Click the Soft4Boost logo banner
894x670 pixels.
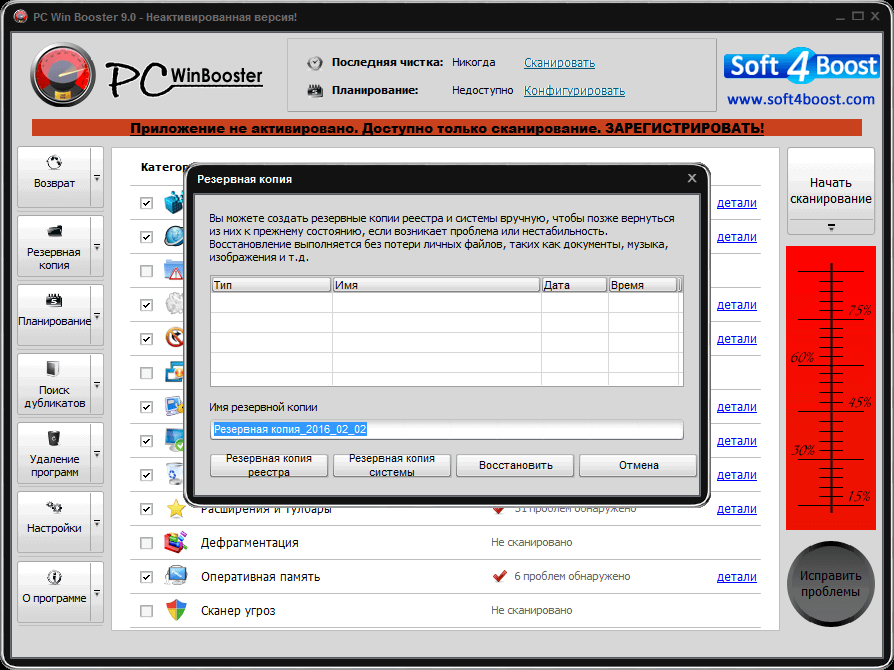(801, 66)
